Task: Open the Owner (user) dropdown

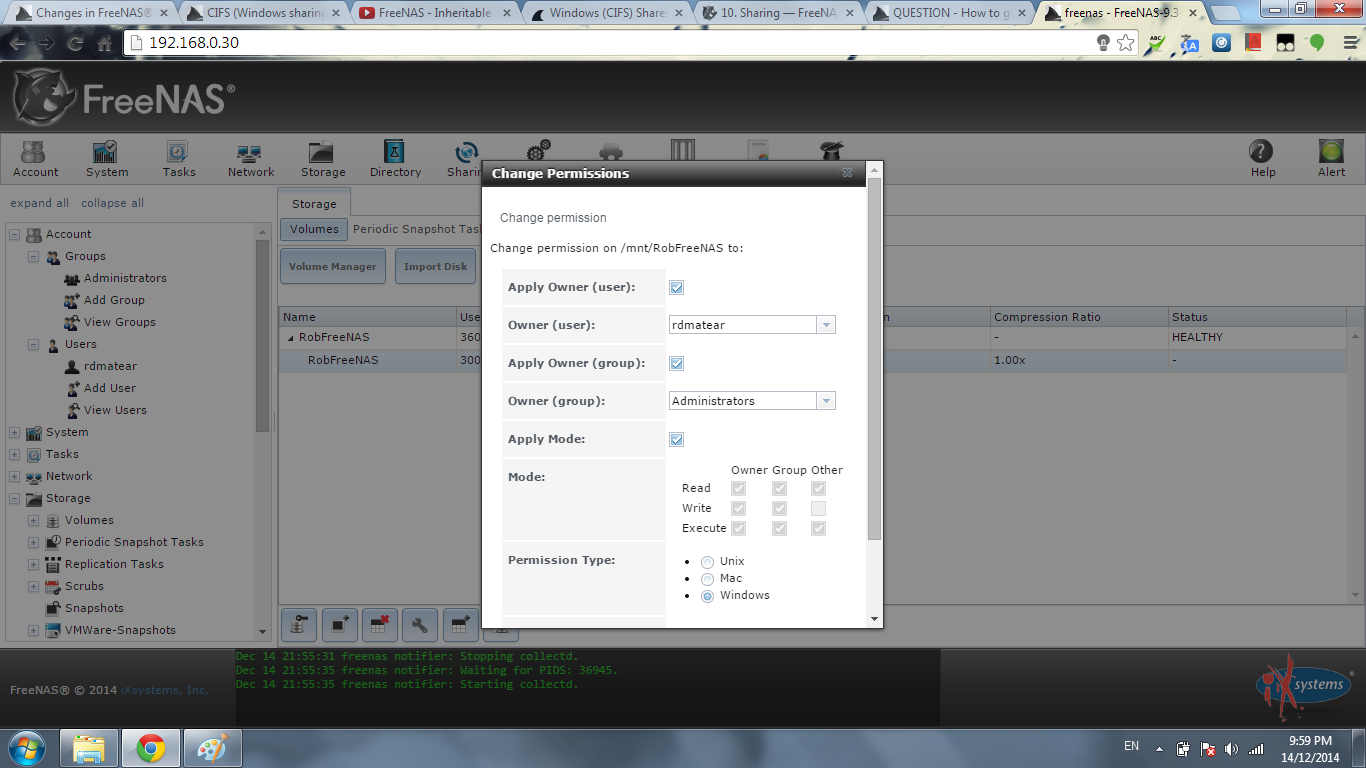Action: click(826, 325)
